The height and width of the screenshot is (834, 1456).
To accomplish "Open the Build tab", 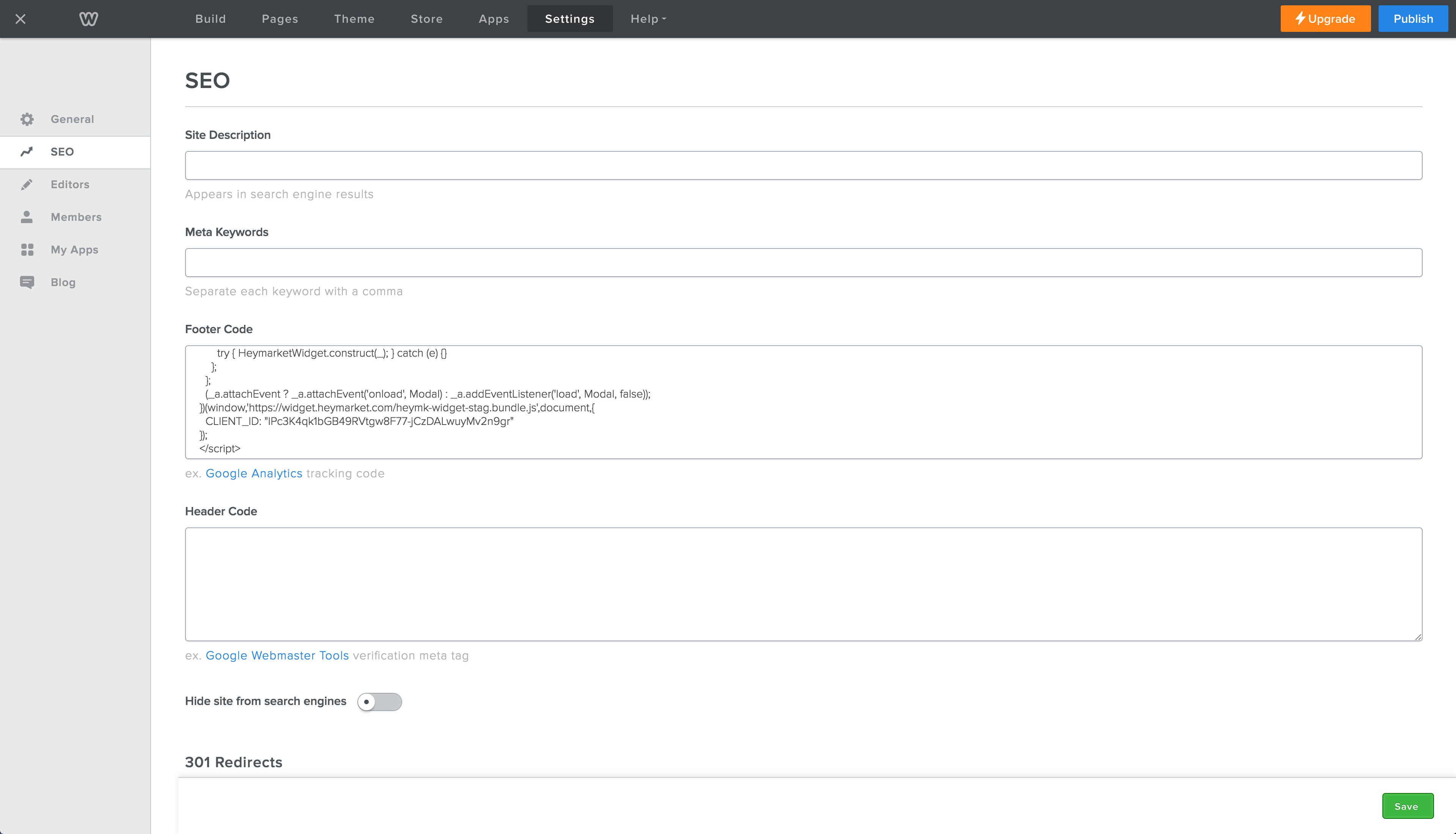I will coord(211,19).
